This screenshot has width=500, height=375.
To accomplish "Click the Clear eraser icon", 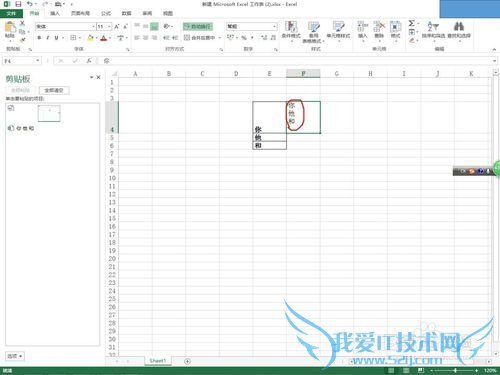I will click(x=412, y=40).
